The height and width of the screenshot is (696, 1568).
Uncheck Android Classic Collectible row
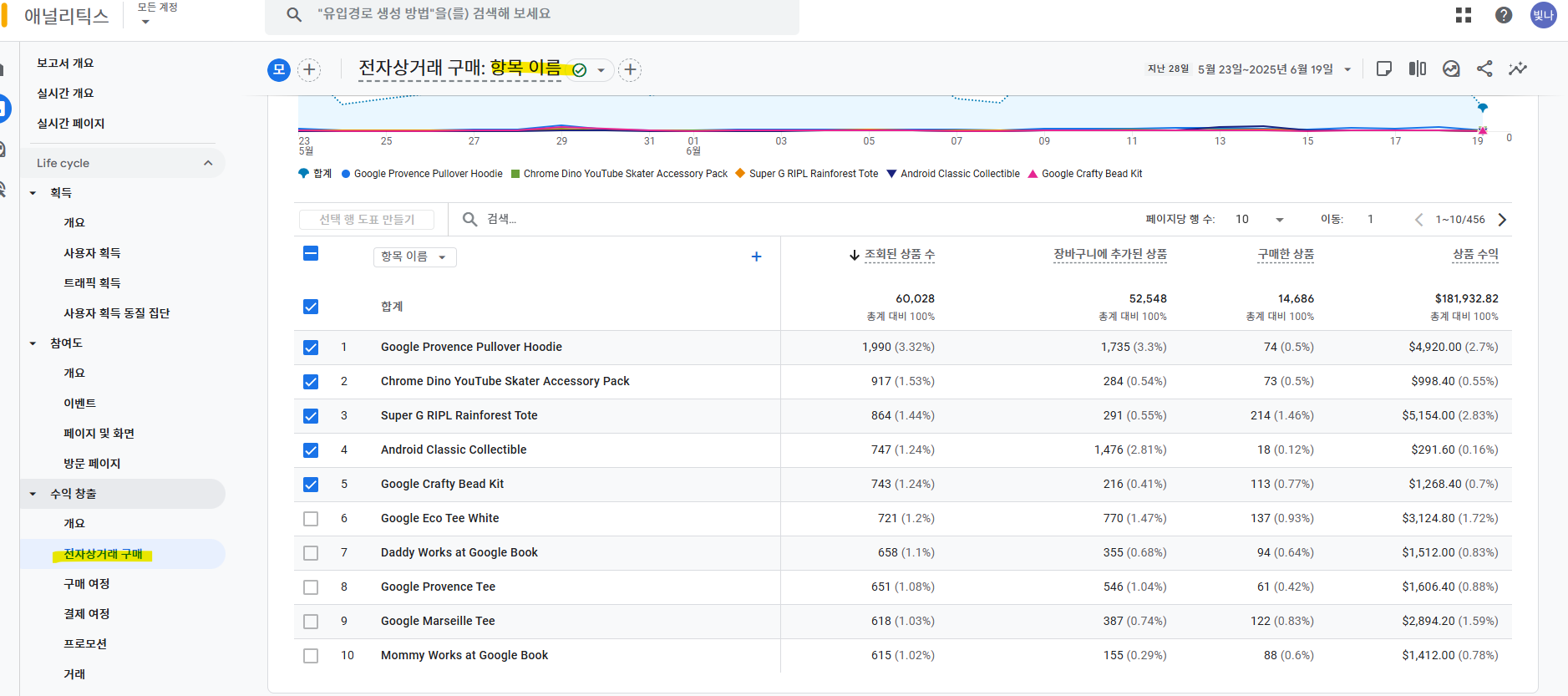tap(311, 450)
